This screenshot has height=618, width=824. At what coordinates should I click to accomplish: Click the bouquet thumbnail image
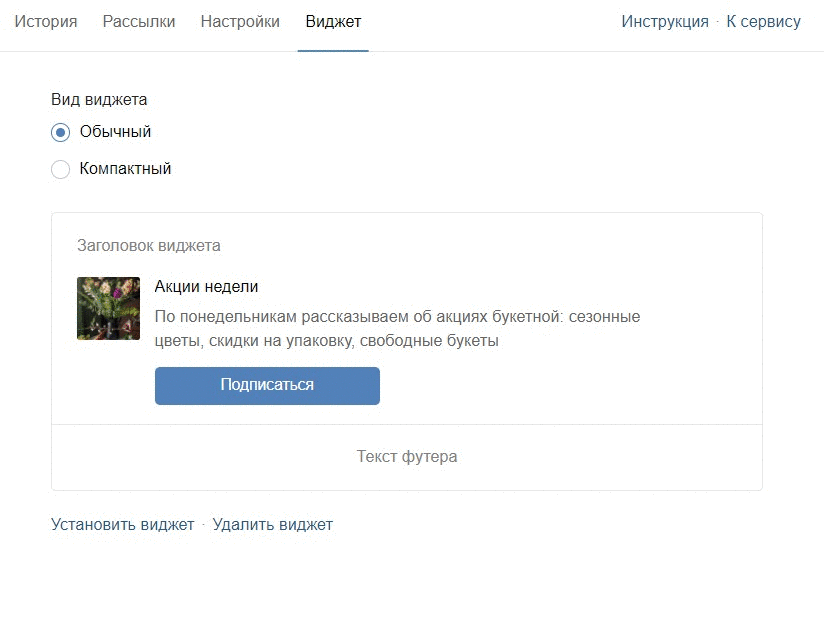[x=108, y=308]
